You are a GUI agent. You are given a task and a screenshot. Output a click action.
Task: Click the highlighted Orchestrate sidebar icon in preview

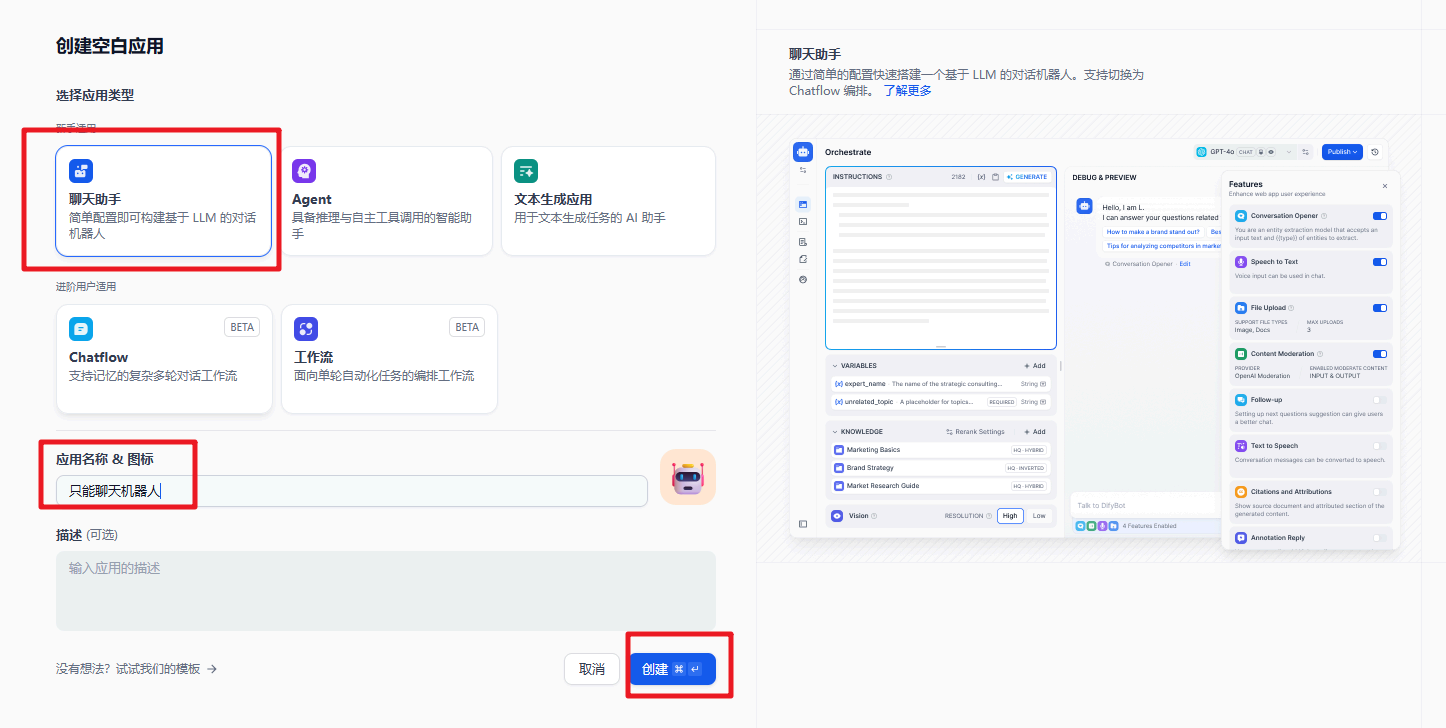click(x=803, y=204)
